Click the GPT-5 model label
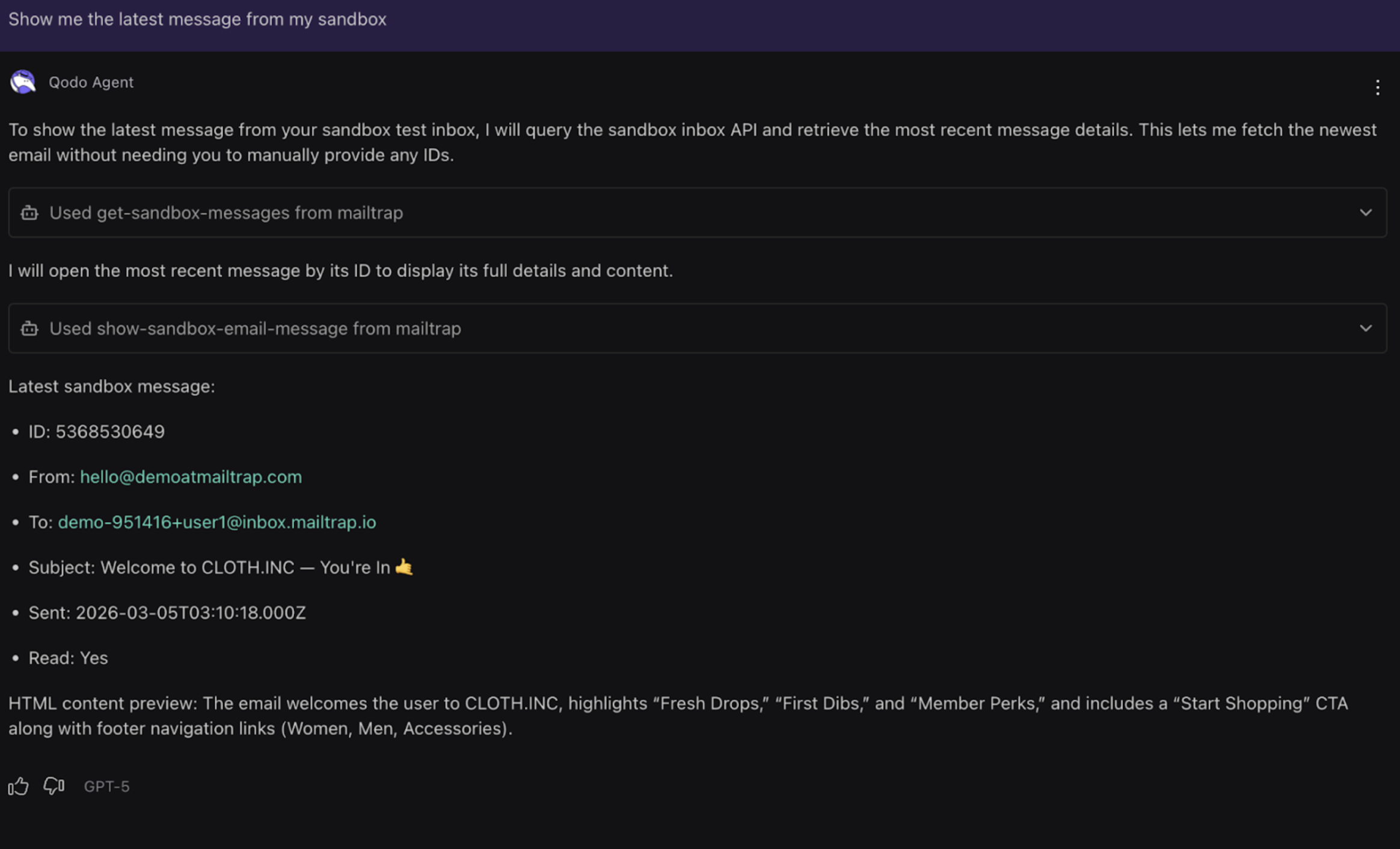Viewport: 1400px width, 849px height. (x=106, y=786)
